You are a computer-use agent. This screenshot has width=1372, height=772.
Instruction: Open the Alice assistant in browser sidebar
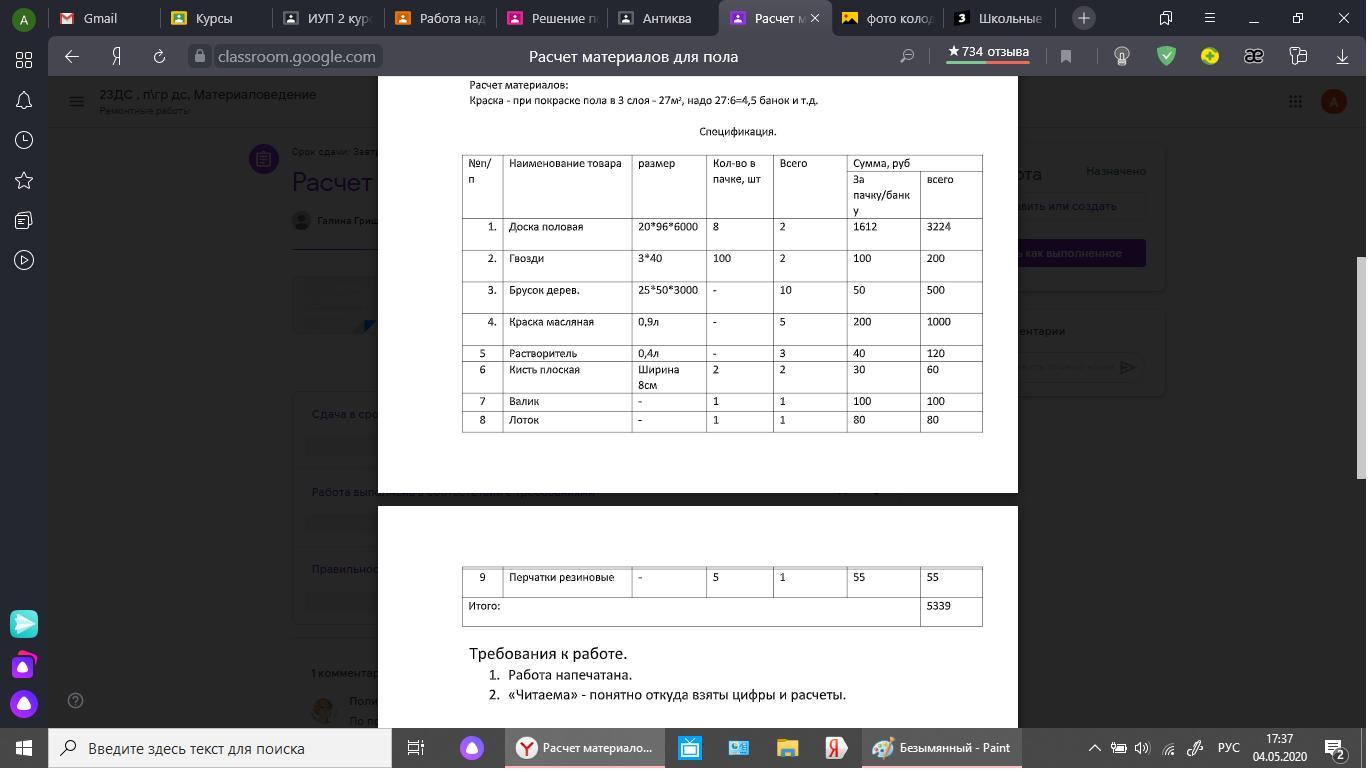tap(24, 704)
